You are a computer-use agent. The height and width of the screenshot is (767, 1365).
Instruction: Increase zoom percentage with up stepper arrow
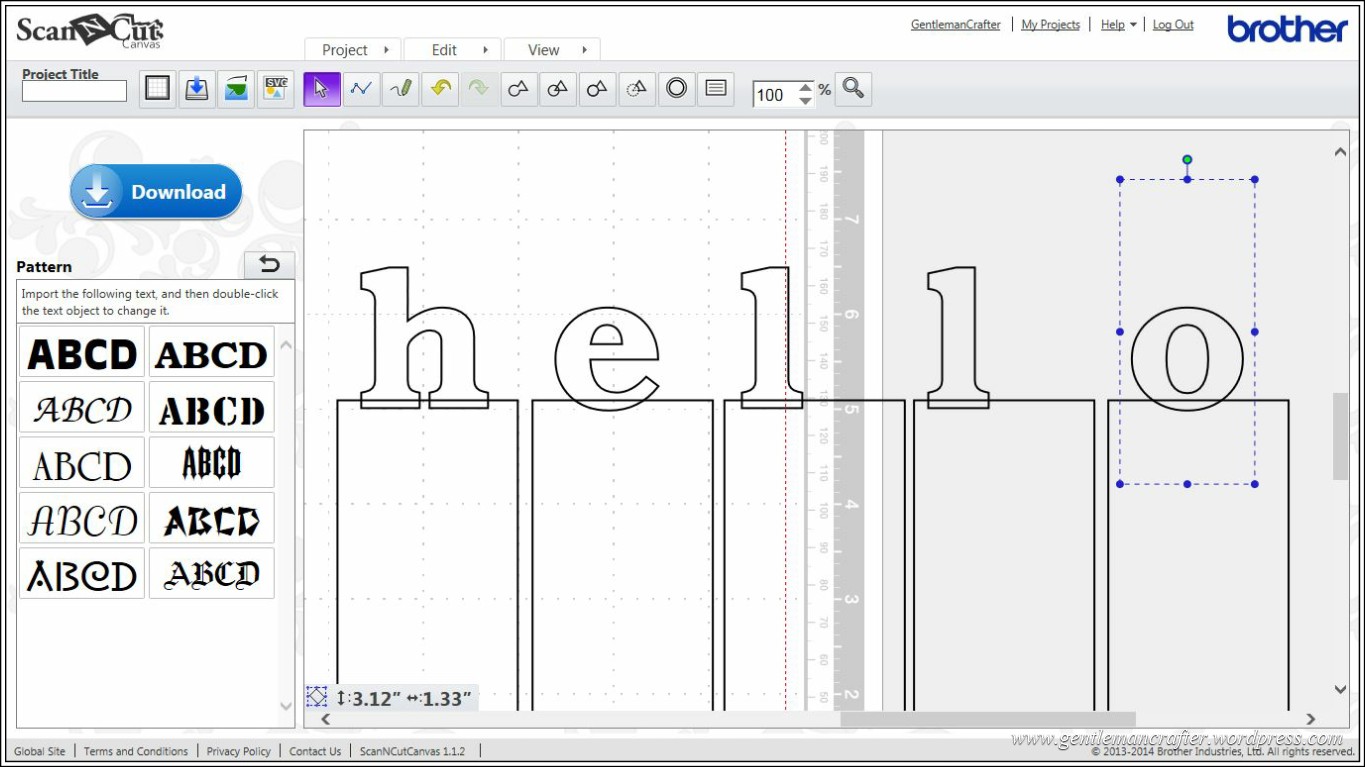[806, 88]
